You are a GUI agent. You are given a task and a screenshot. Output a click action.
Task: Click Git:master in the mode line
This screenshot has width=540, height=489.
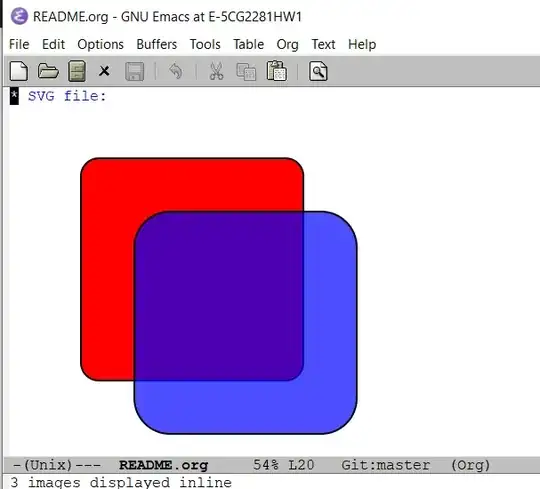pyautogui.click(x=385, y=465)
